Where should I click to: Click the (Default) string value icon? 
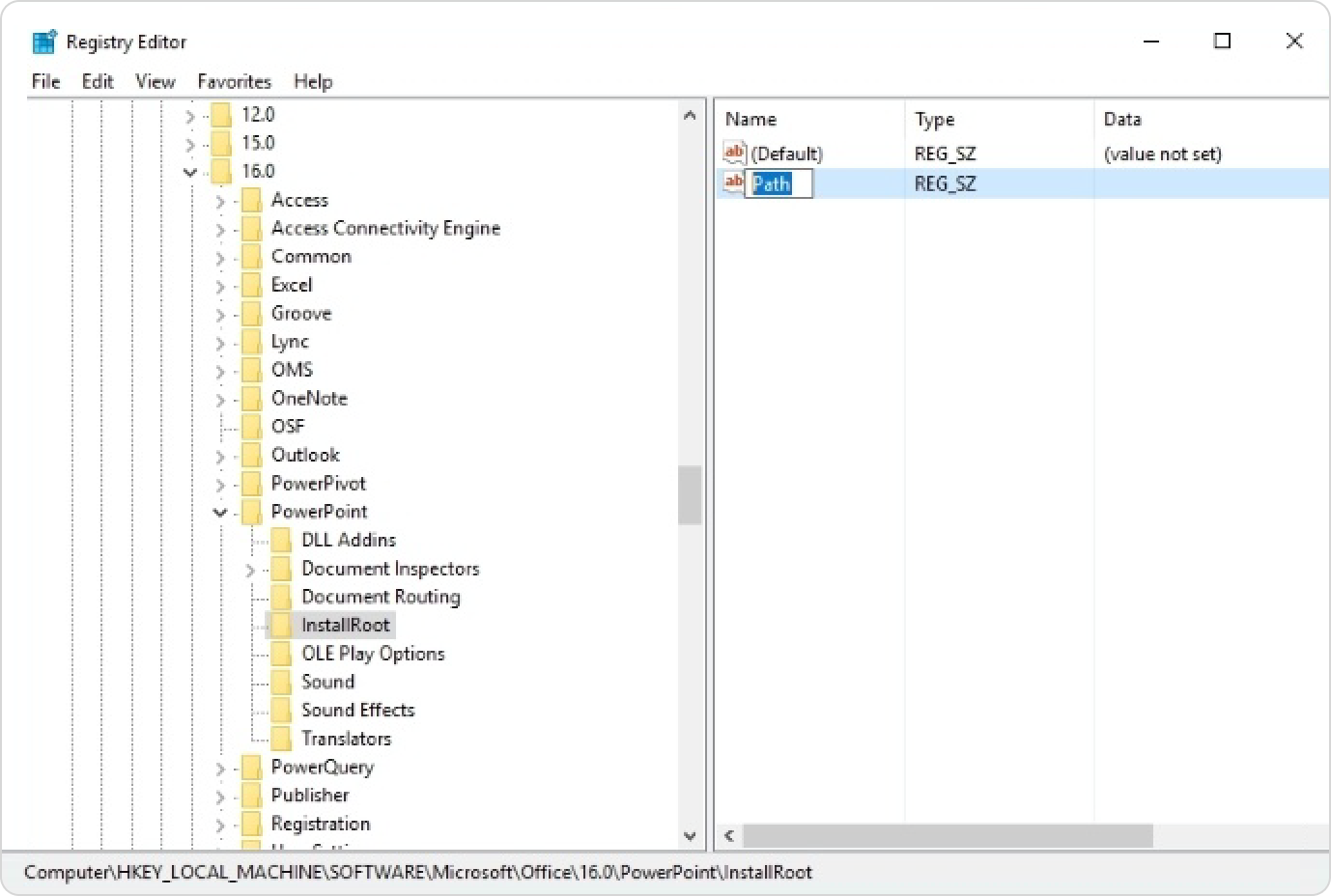pos(734,153)
